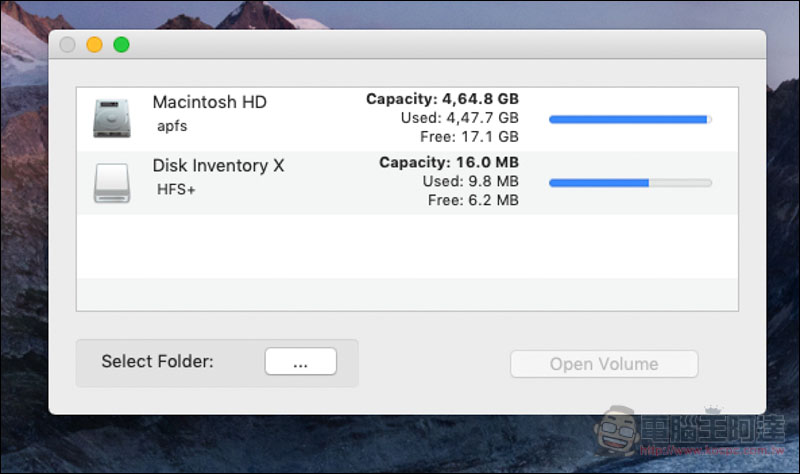Click the Macintosh HD usage bar

coord(630,119)
